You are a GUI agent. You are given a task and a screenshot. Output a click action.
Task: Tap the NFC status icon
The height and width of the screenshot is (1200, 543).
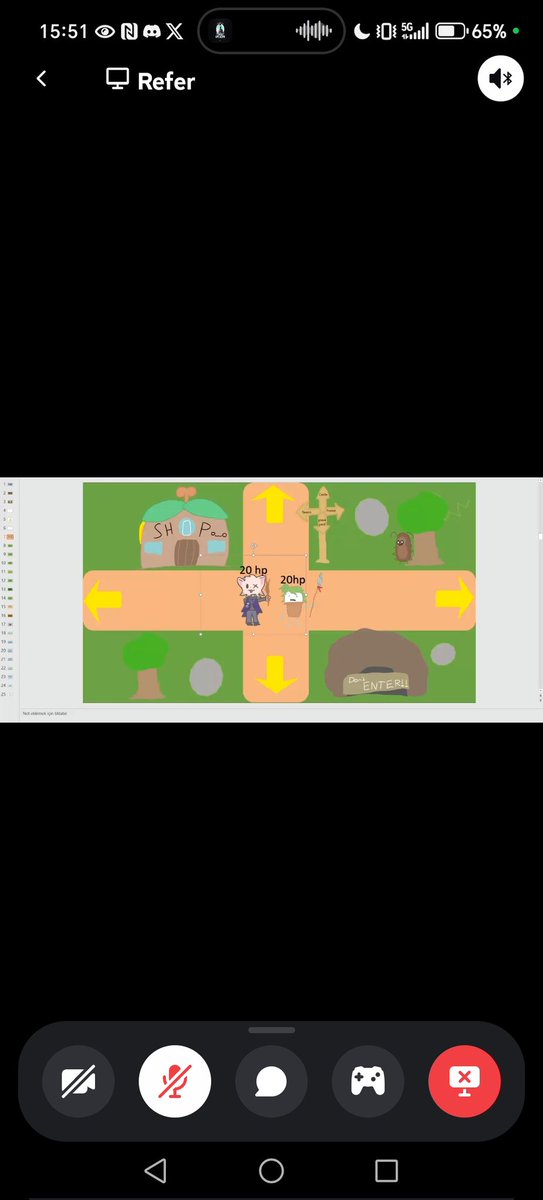coord(129,31)
